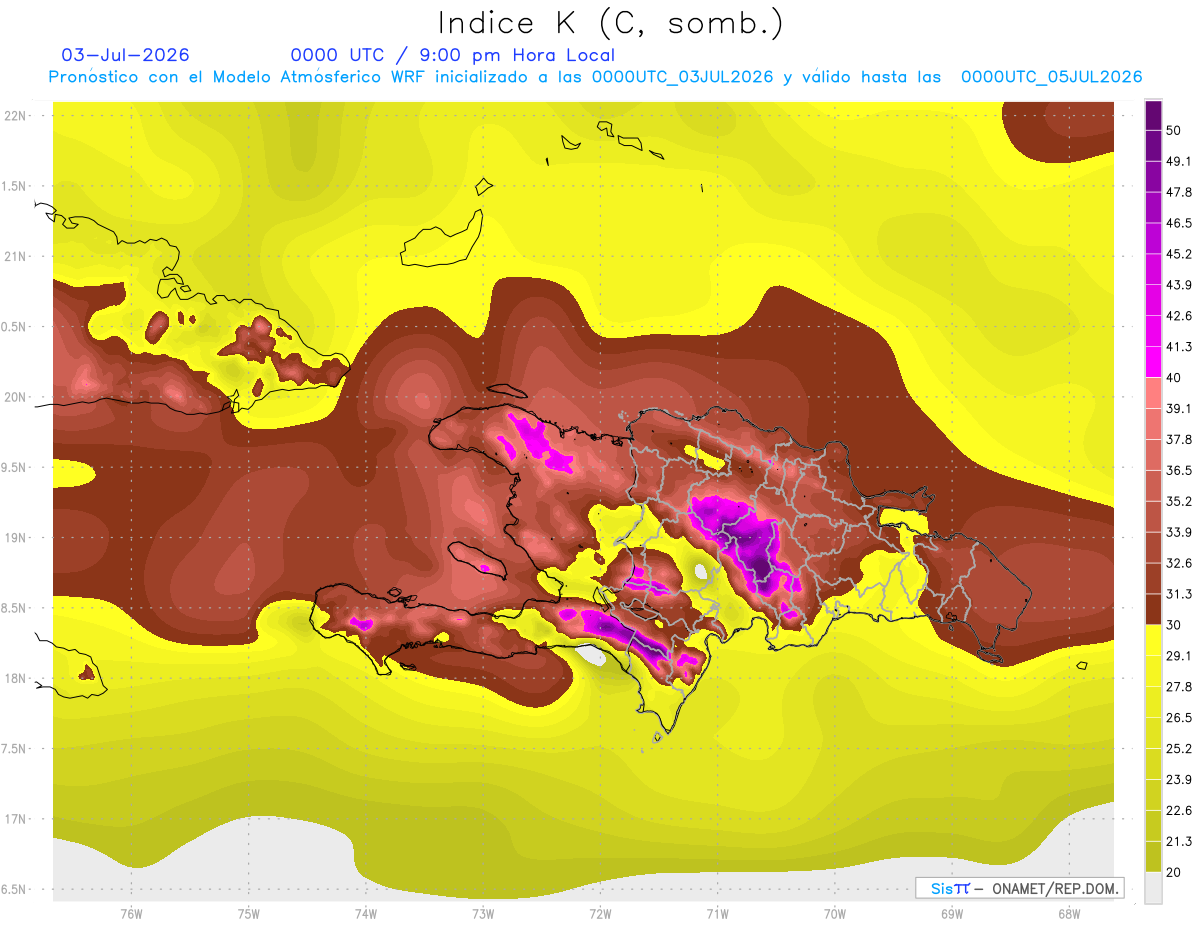Click the longitude axis label "76W"

[131, 913]
